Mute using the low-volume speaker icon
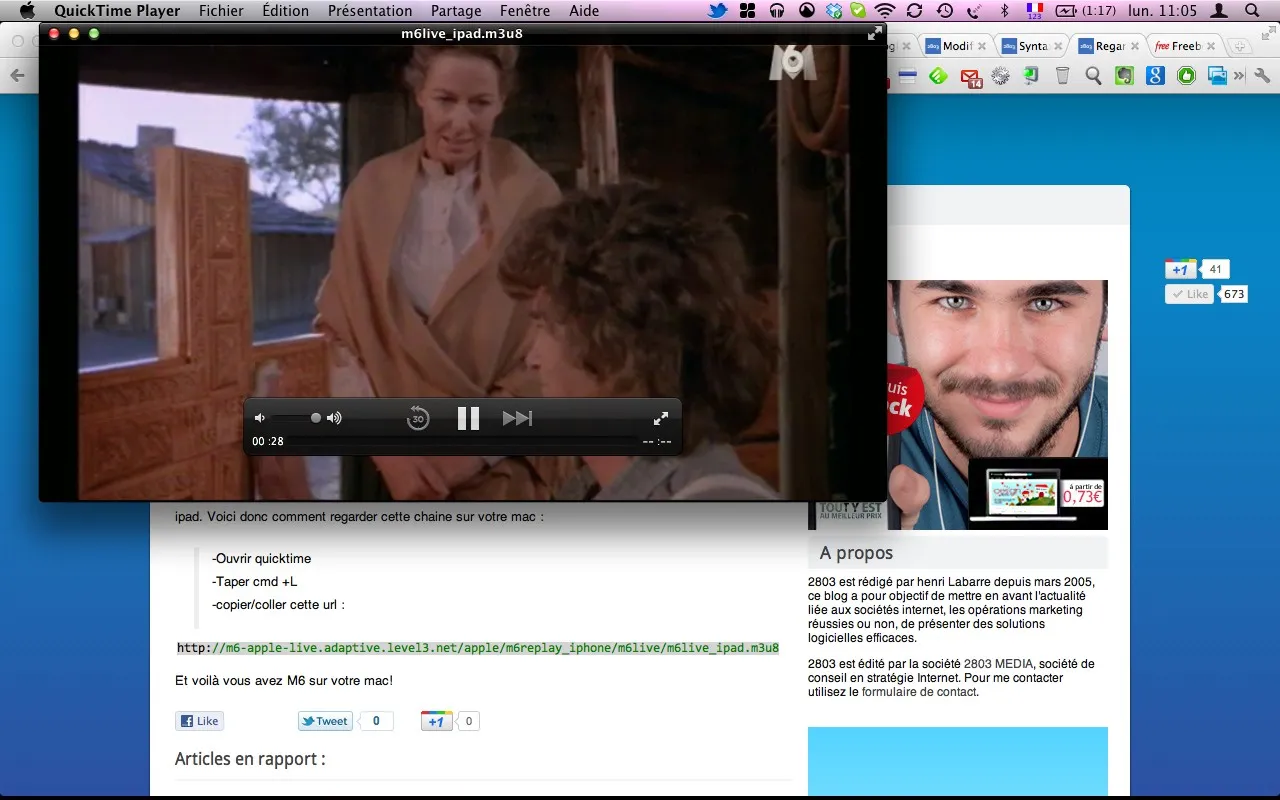Viewport: 1280px width, 800px height. point(260,418)
